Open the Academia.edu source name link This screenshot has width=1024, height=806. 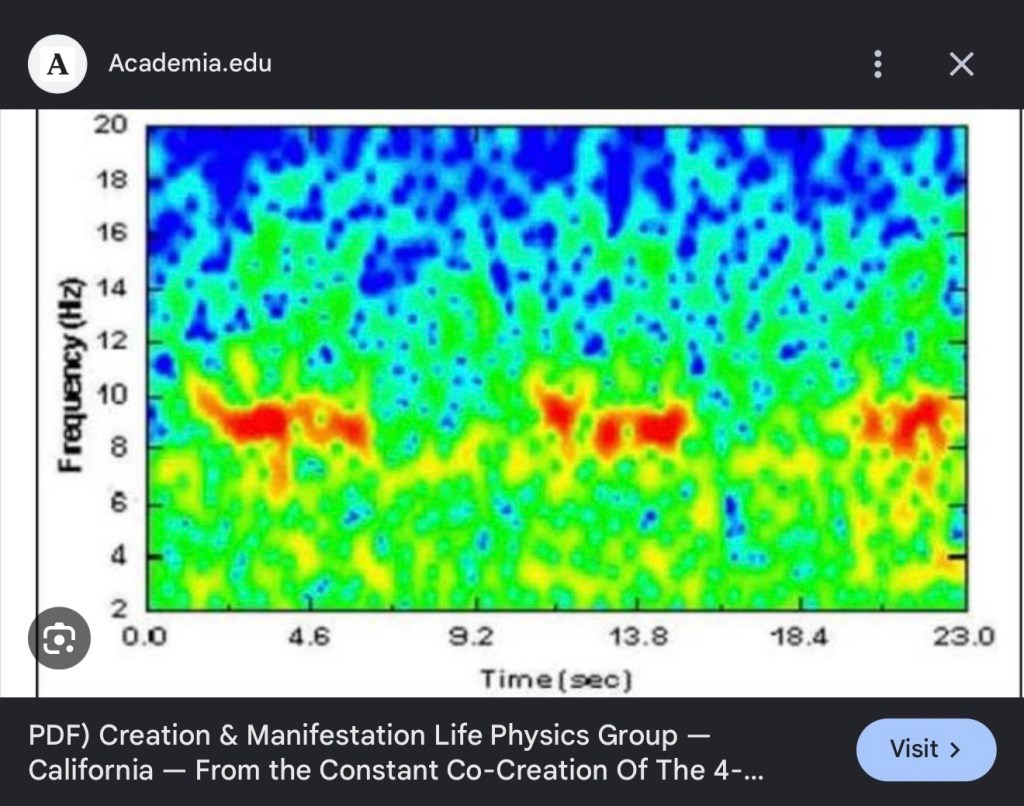point(190,63)
